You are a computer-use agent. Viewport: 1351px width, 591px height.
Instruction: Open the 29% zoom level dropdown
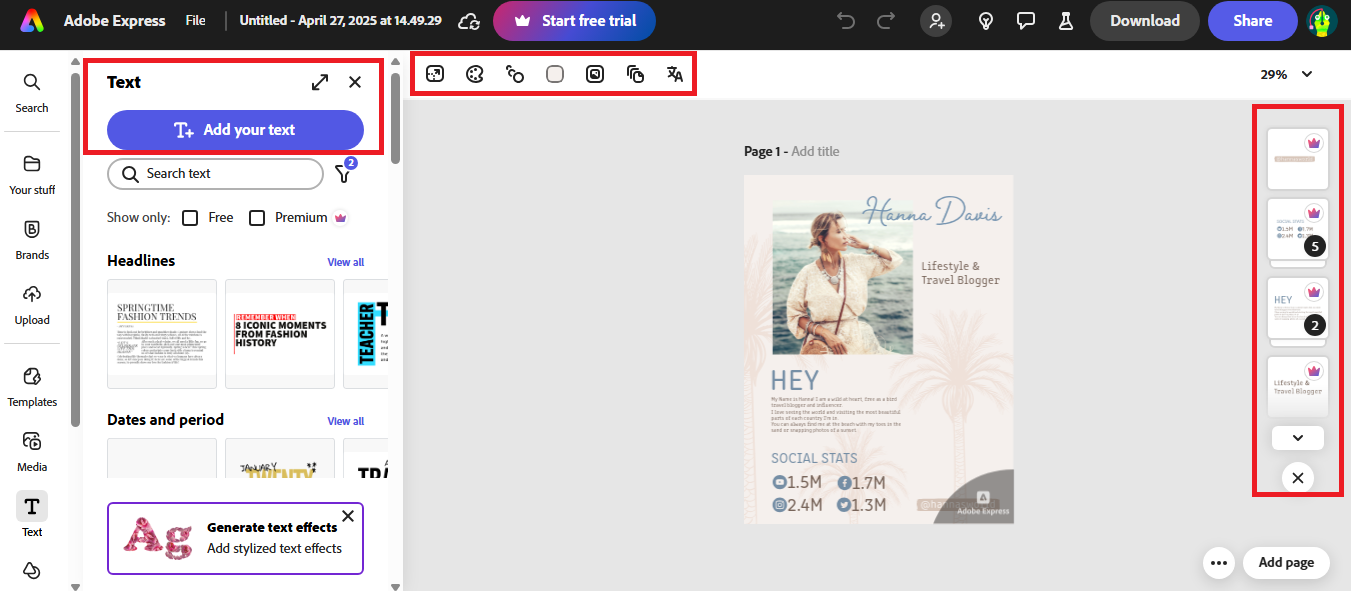point(1286,74)
